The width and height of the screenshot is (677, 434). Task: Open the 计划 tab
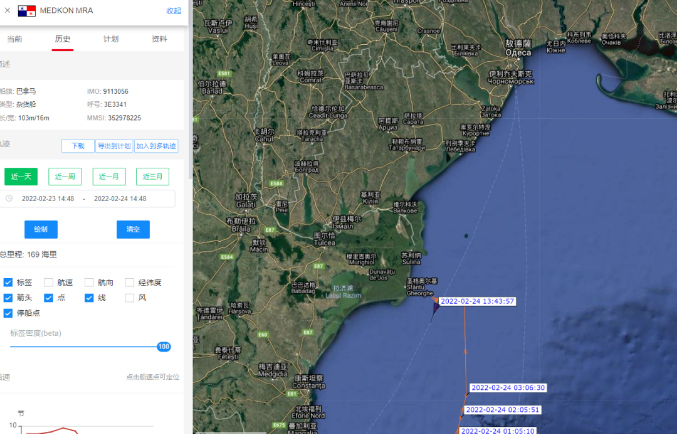[111, 39]
